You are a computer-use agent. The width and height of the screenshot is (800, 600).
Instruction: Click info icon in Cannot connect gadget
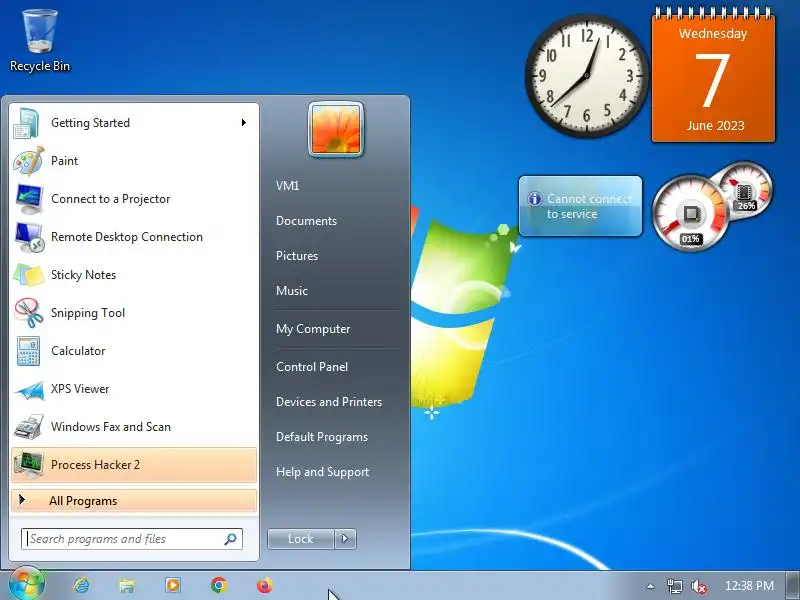tap(534, 199)
